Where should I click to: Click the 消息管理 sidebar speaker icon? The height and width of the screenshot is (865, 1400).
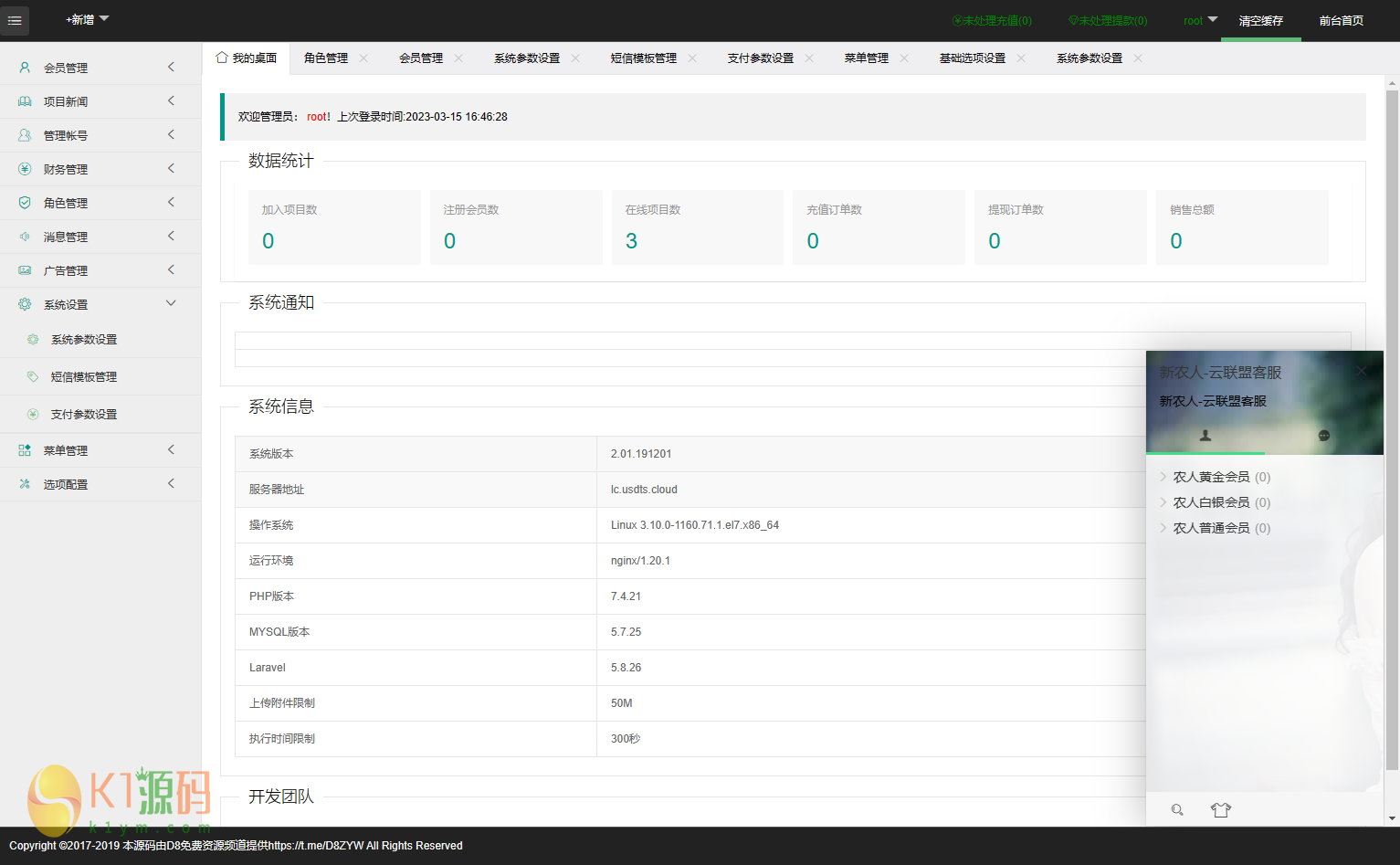click(25, 237)
